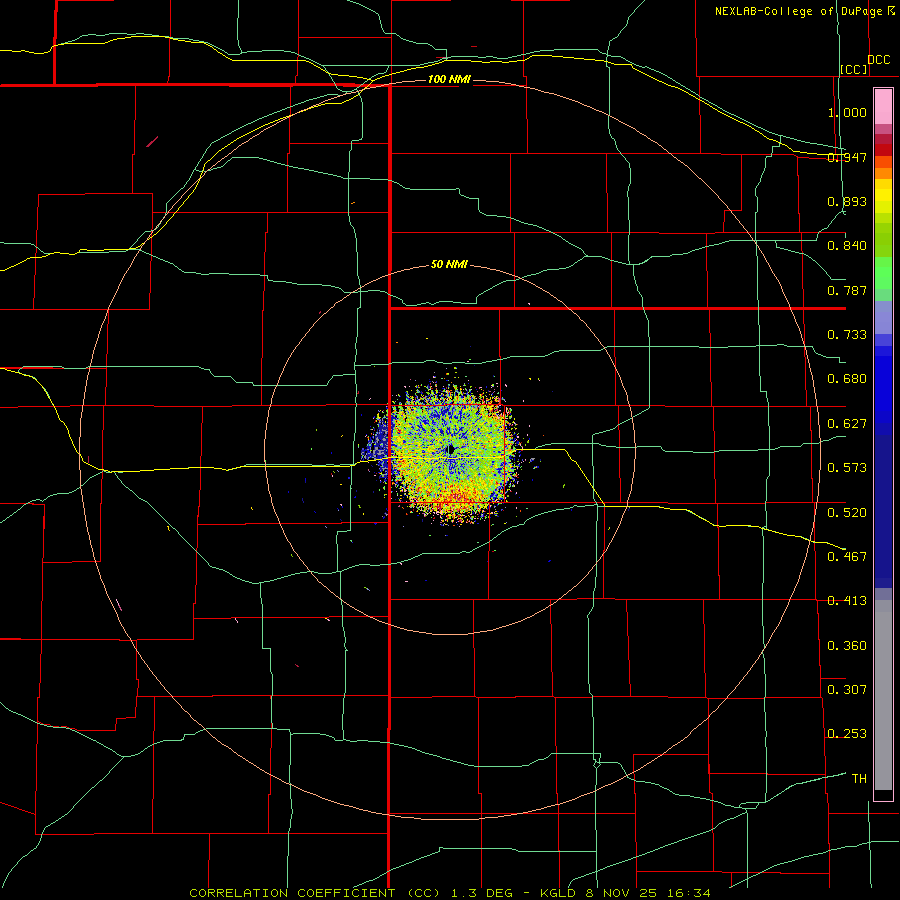
Task: Click the [CC] units label
Action: (x=854, y=69)
